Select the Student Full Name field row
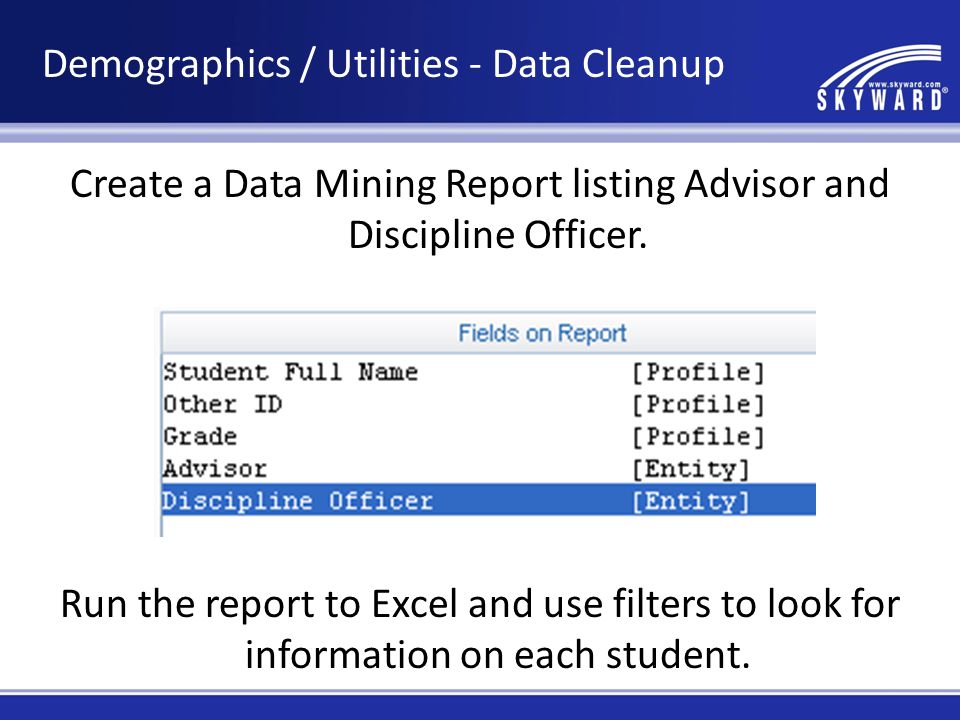The width and height of the screenshot is (960, 720). pyautogui.click(x=489, y=372)
